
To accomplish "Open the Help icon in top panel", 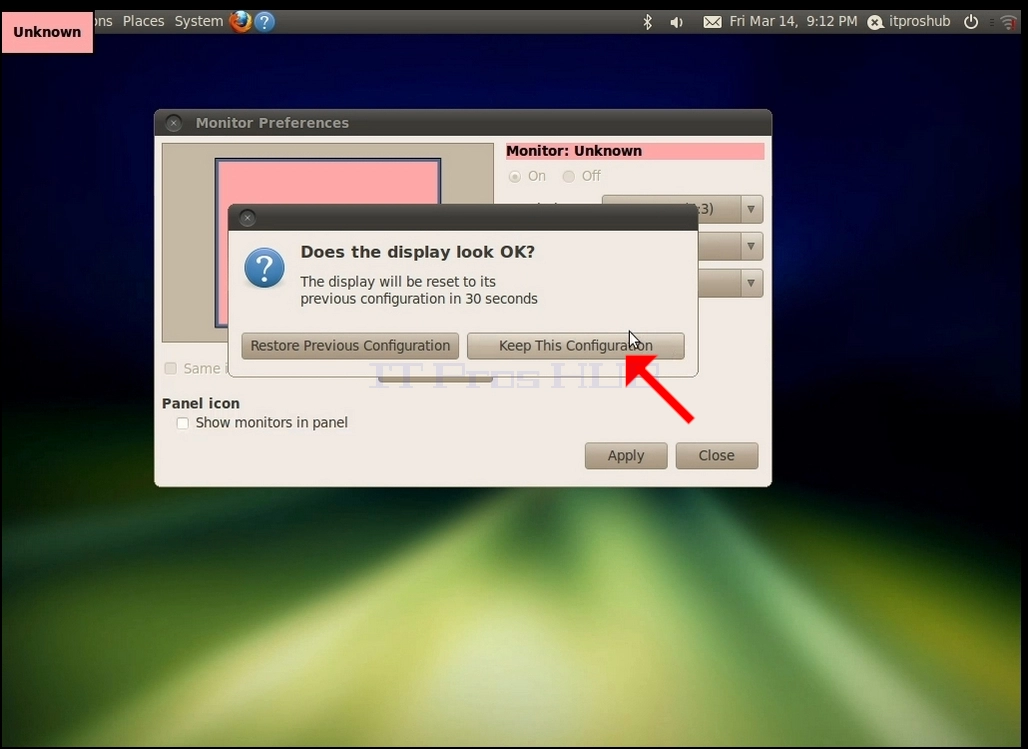I will point(264,22).
